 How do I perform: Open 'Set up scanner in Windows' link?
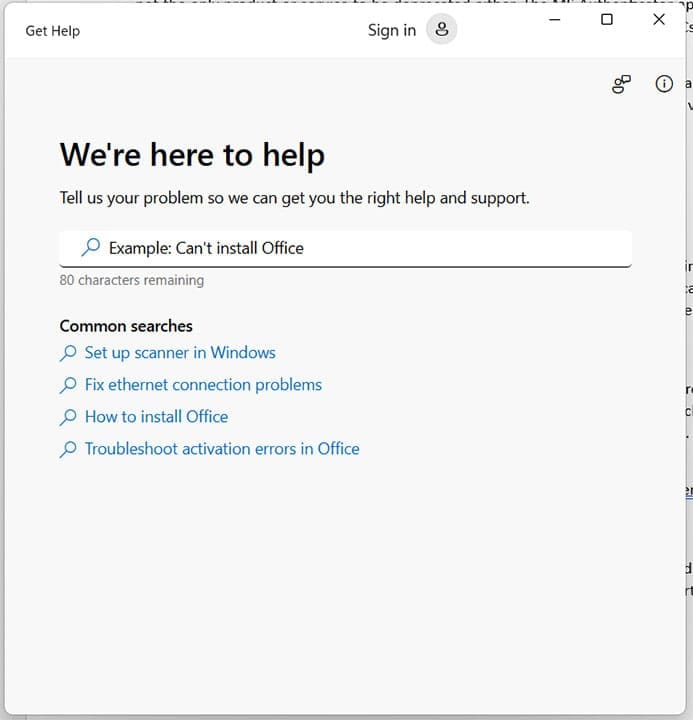[180, 353]
